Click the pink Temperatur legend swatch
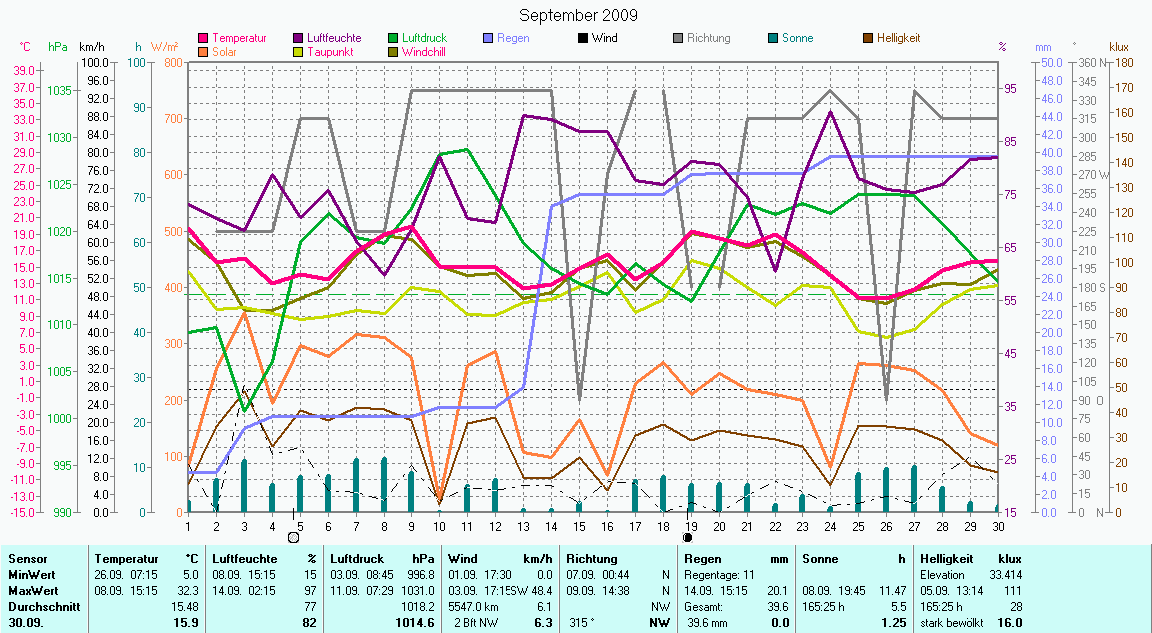 (x=204, y=38)
